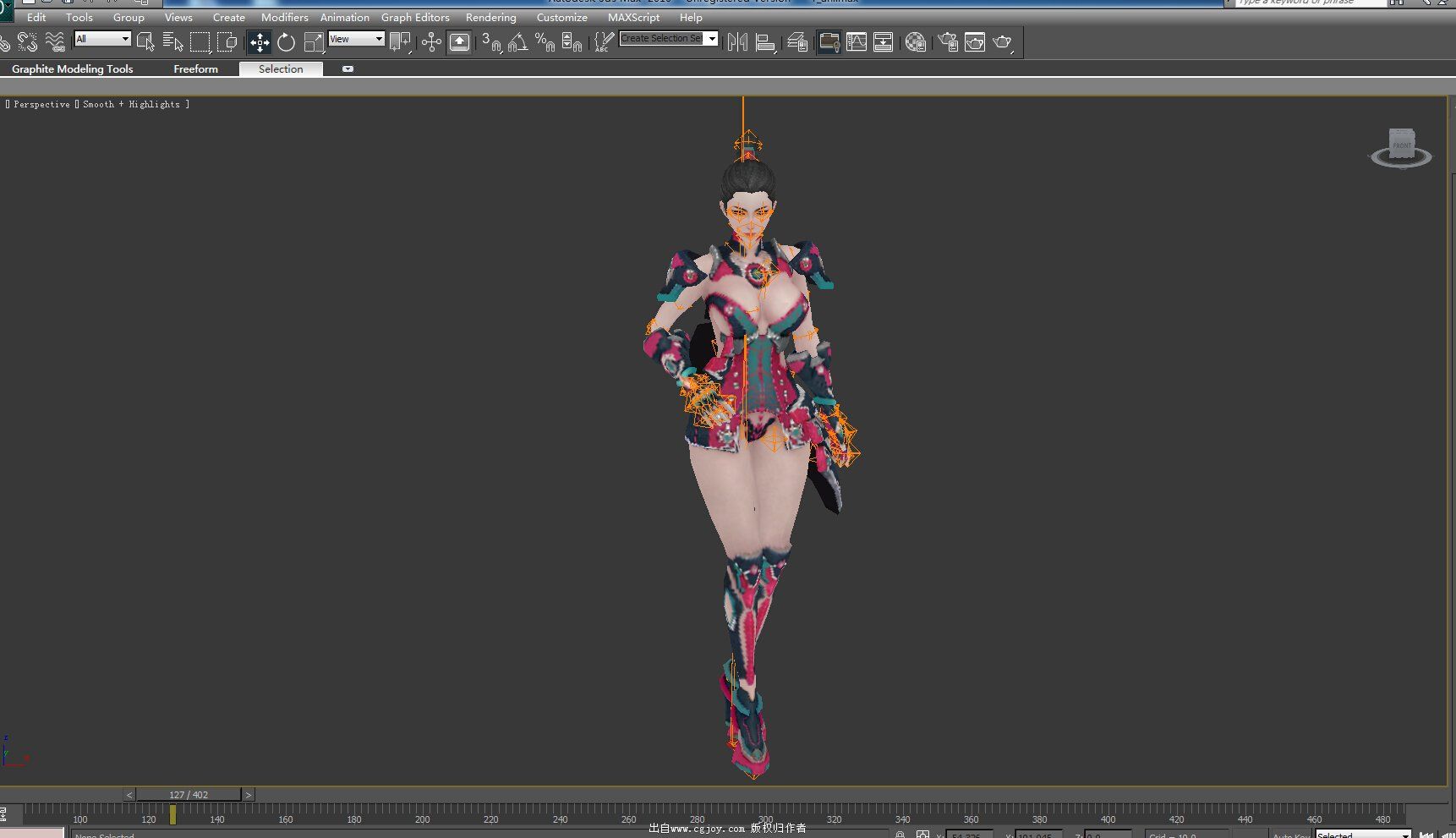Open Create Selection Set dropdown arrow
Image resolution: width=1456 pixels, height=838 pixels.
coord(712,38)
